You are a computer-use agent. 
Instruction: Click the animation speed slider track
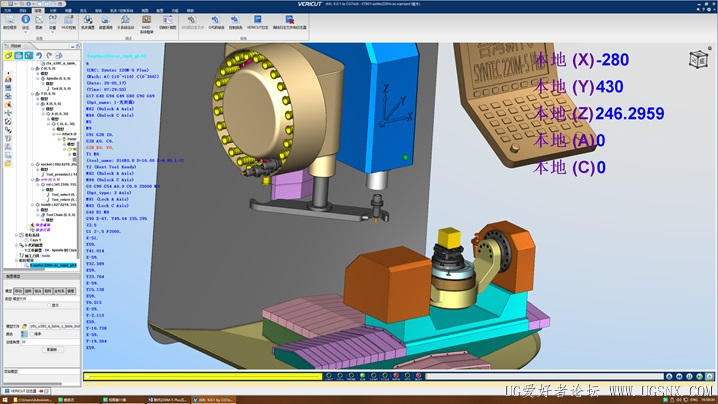pos(545,376)
